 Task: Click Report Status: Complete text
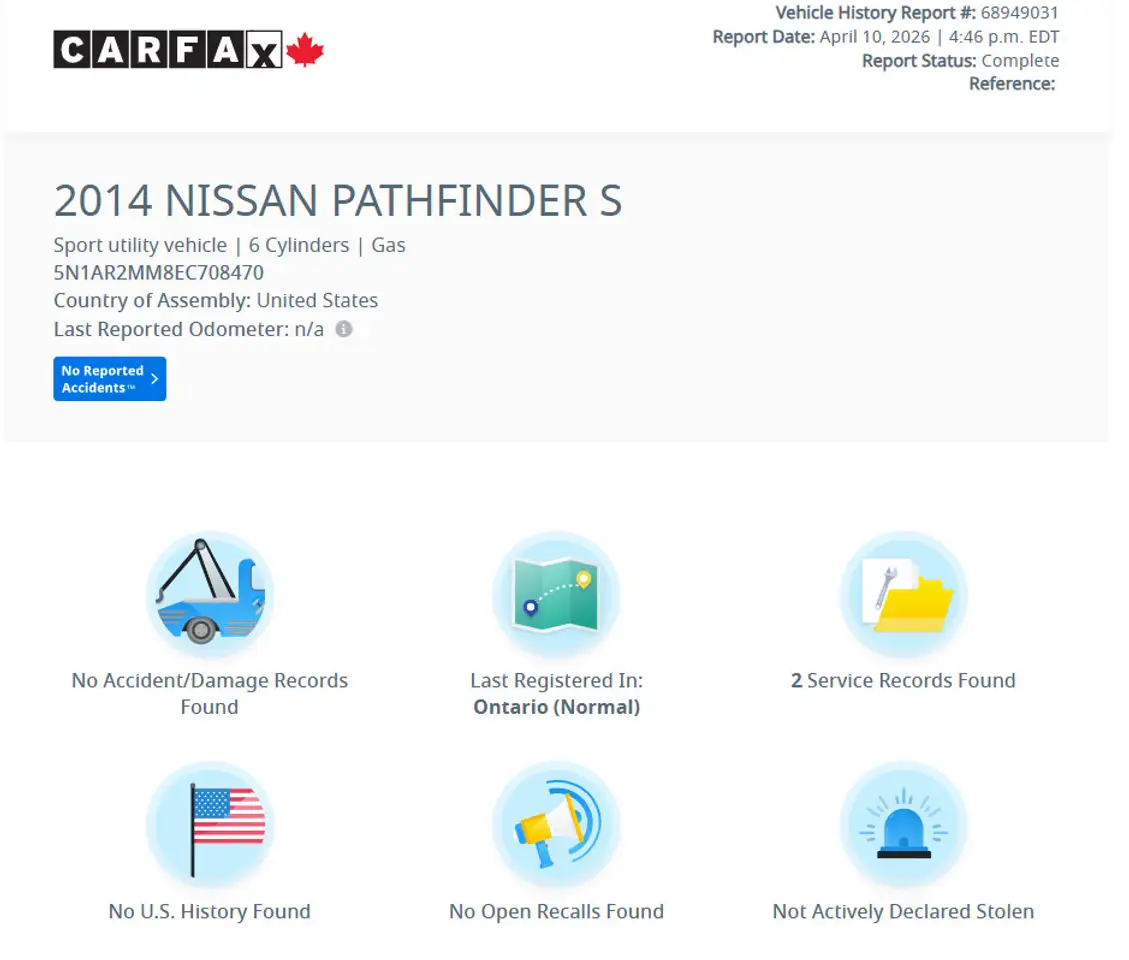tap(961, 60)
